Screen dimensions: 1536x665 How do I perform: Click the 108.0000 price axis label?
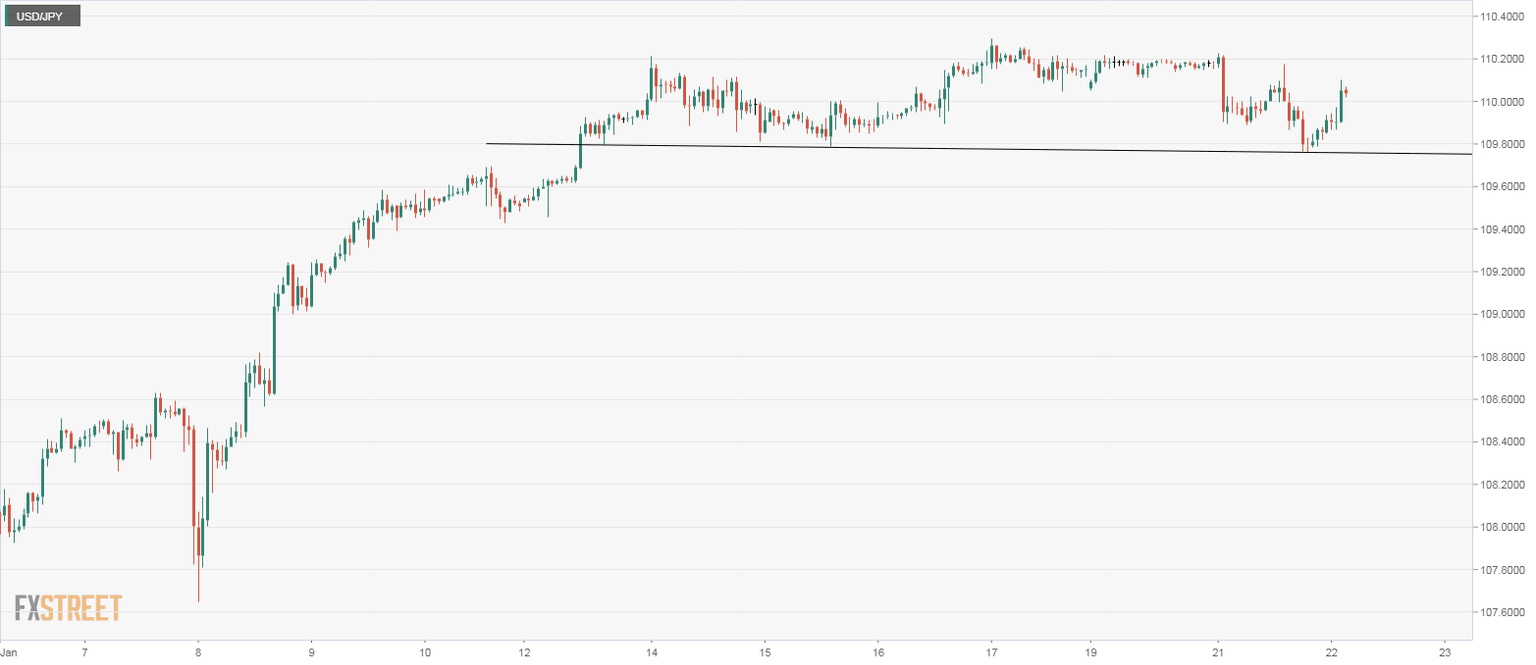click(1502, 527)
